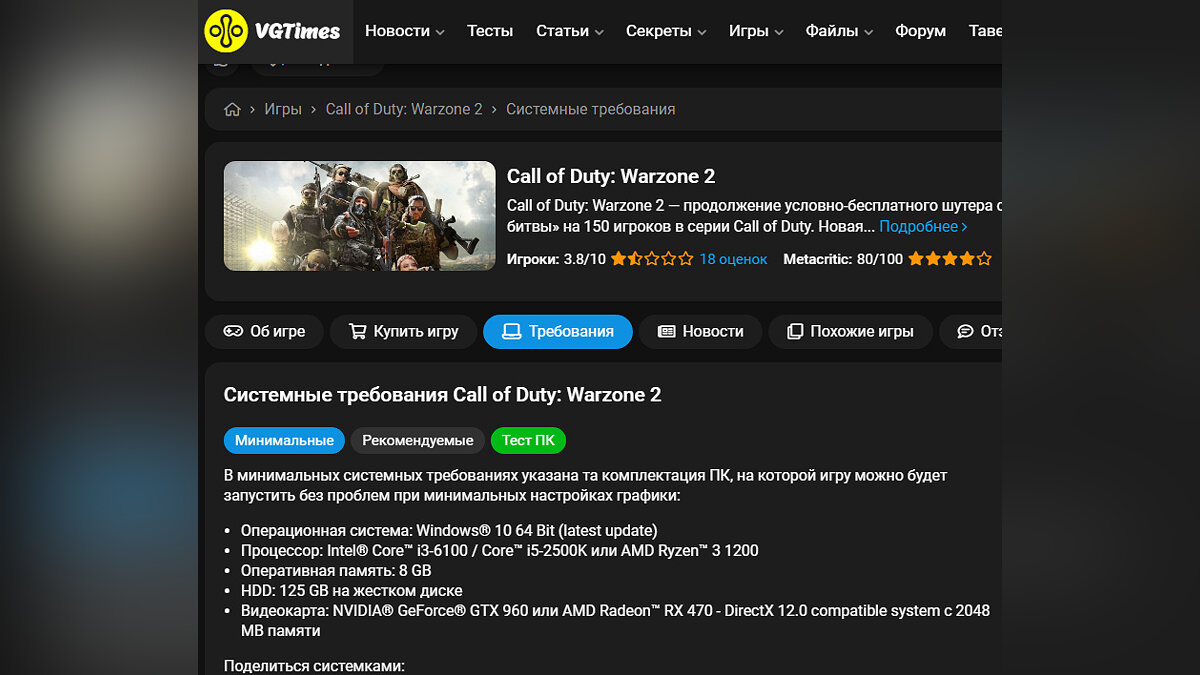
Task: Click the newspaper icon on Новости
Action: coord(667,331)
